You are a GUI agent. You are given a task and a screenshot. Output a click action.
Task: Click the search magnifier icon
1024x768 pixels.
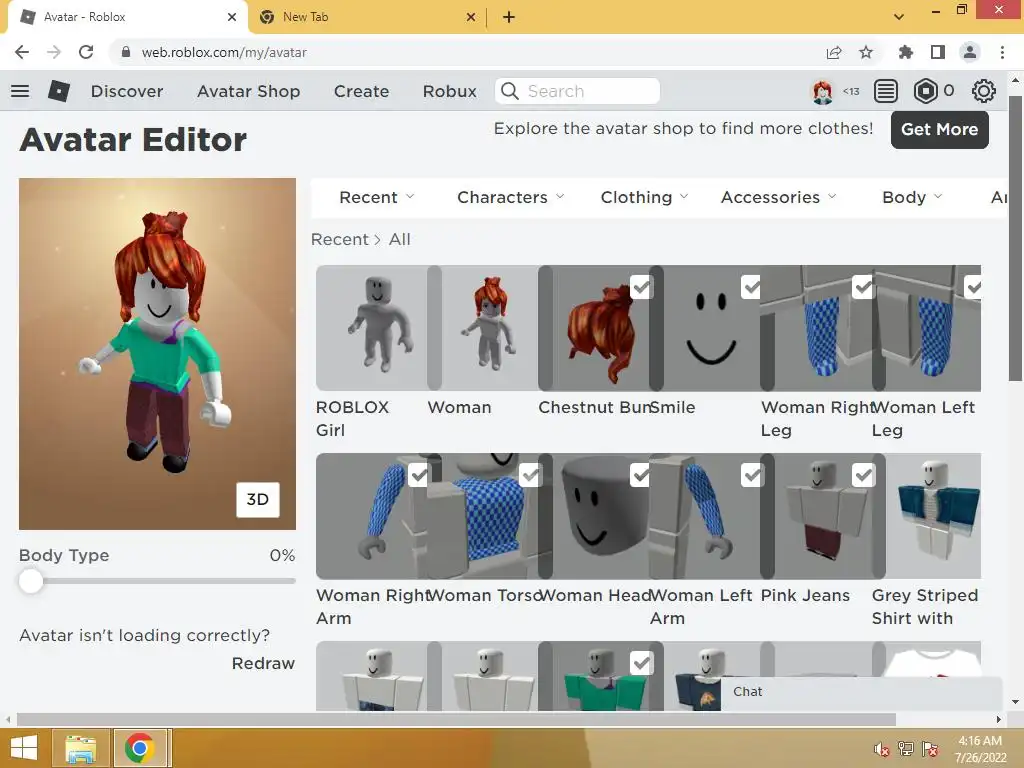point(509,91)
